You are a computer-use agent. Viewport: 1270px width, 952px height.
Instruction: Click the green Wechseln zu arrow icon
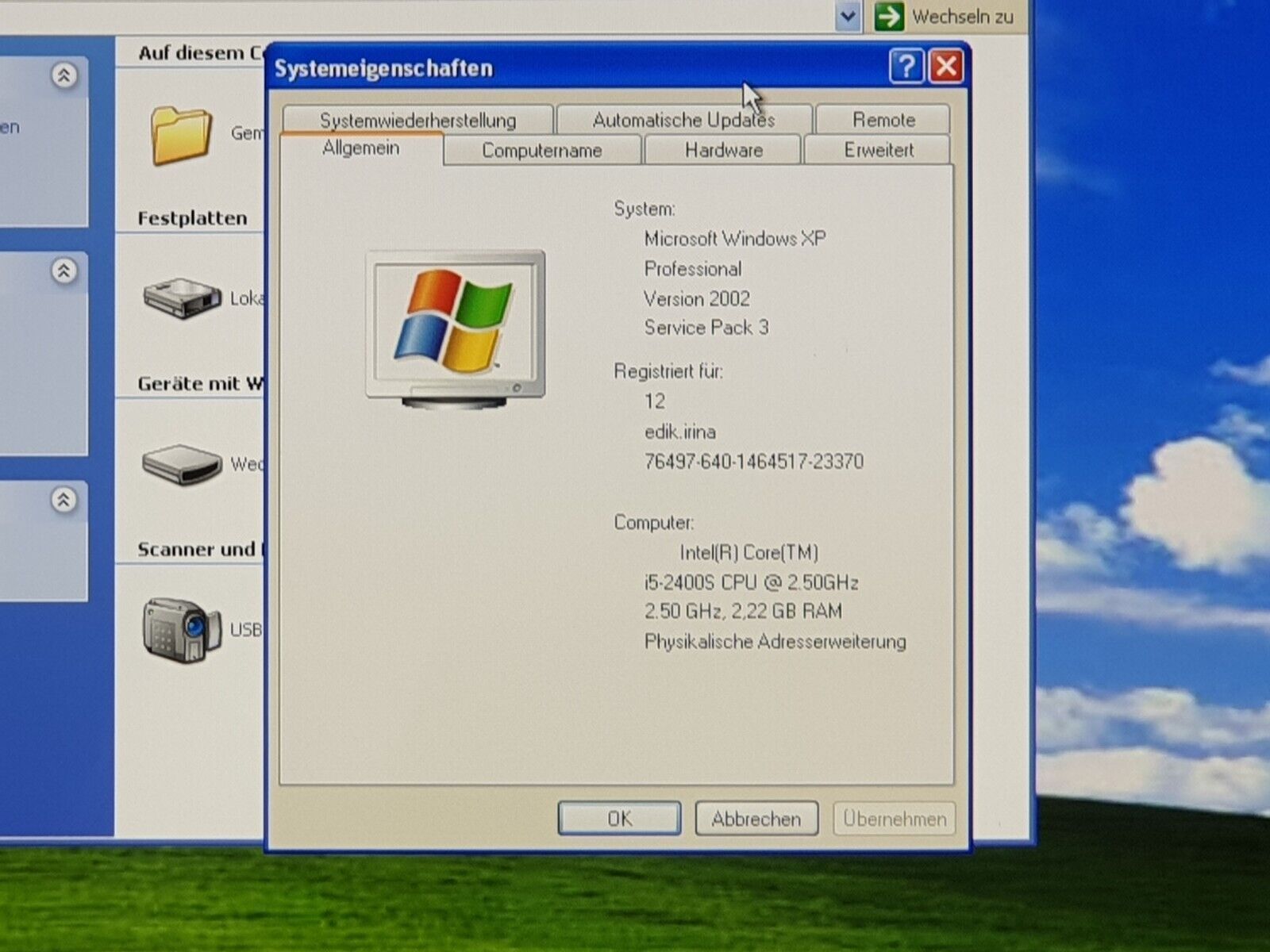tap(889, 16)
